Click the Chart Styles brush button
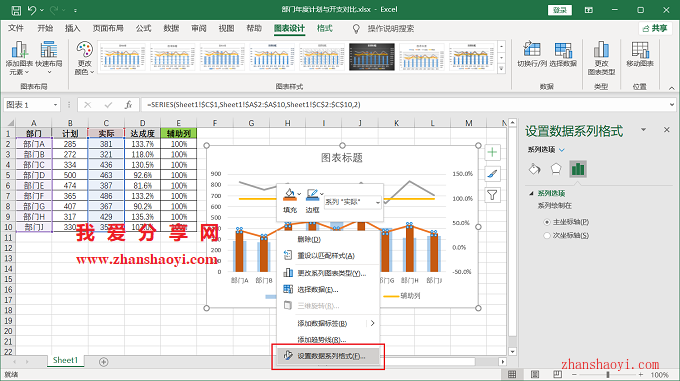The height and width of the screenshot is (381, 680). [x=492, y=174]
